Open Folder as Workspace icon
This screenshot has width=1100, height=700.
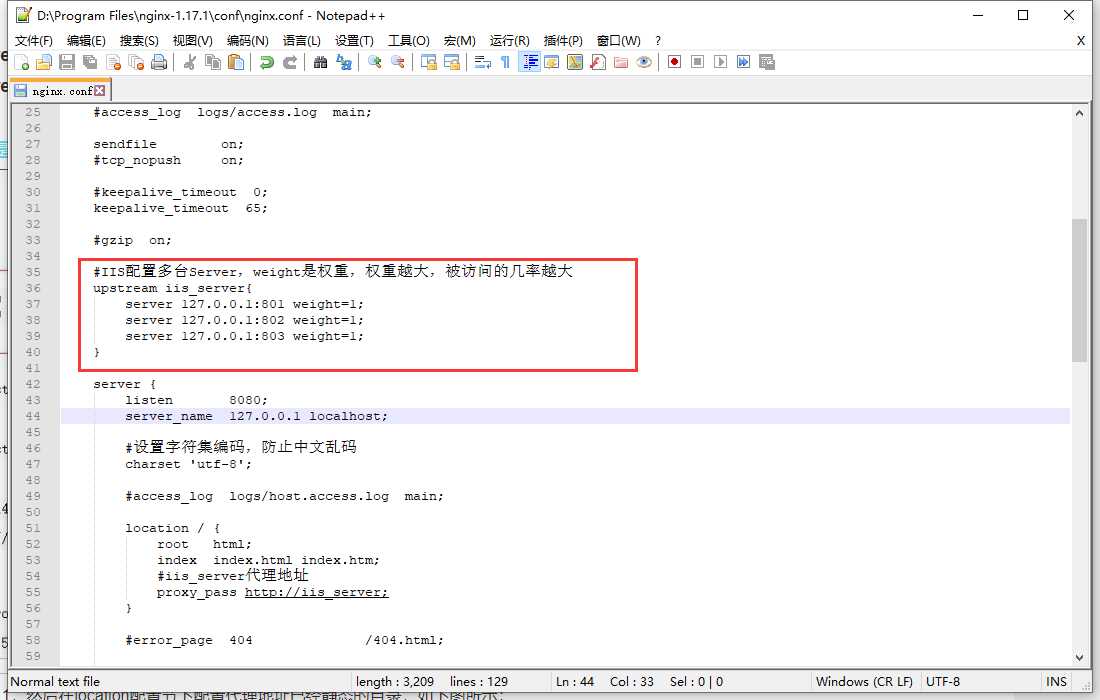(x=621, y=62)
